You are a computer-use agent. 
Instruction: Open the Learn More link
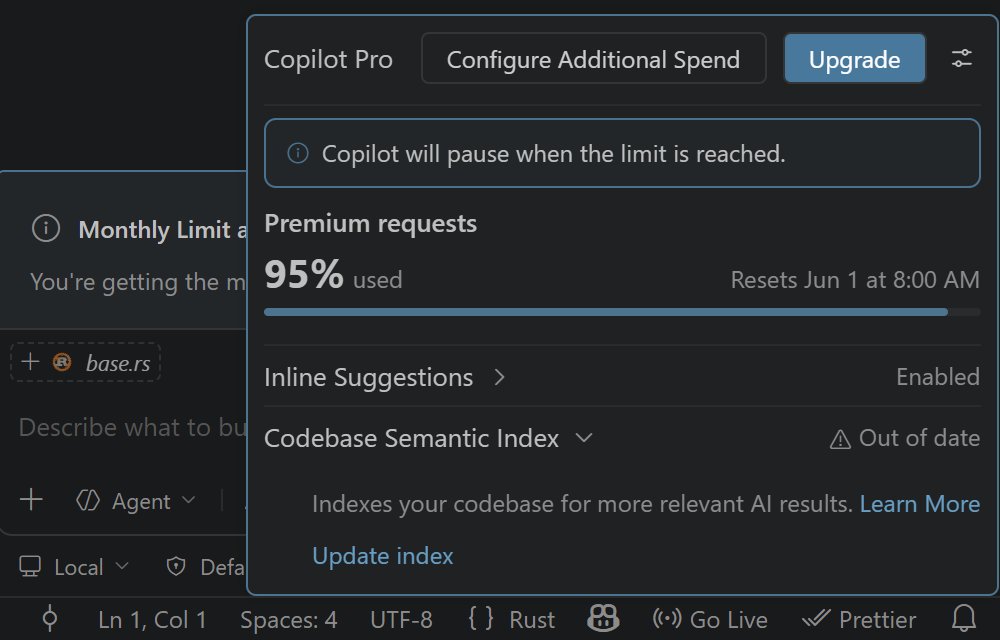click(x=920, y=504)
